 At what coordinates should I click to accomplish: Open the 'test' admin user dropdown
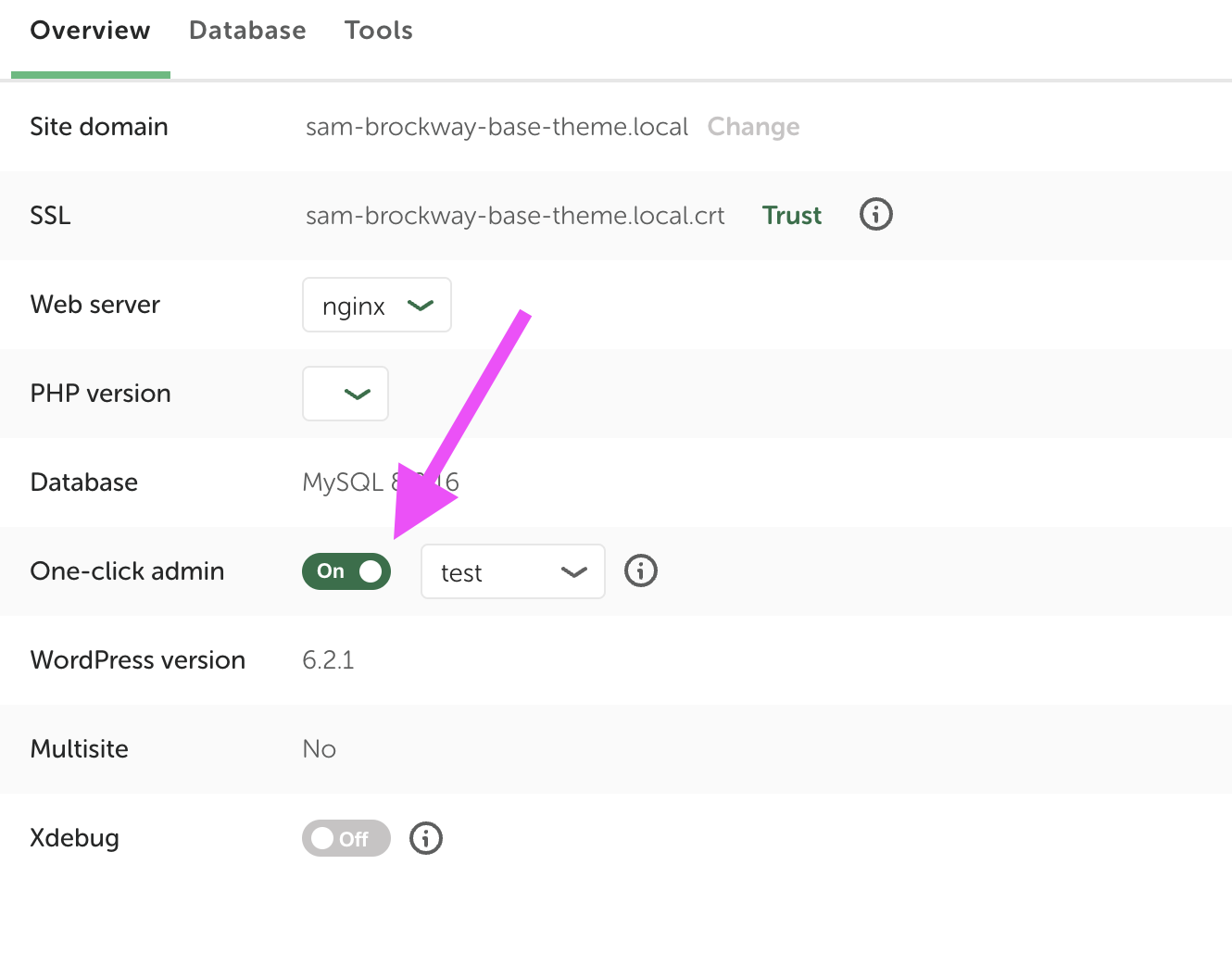pyautogui.click(x=512, y=571)
